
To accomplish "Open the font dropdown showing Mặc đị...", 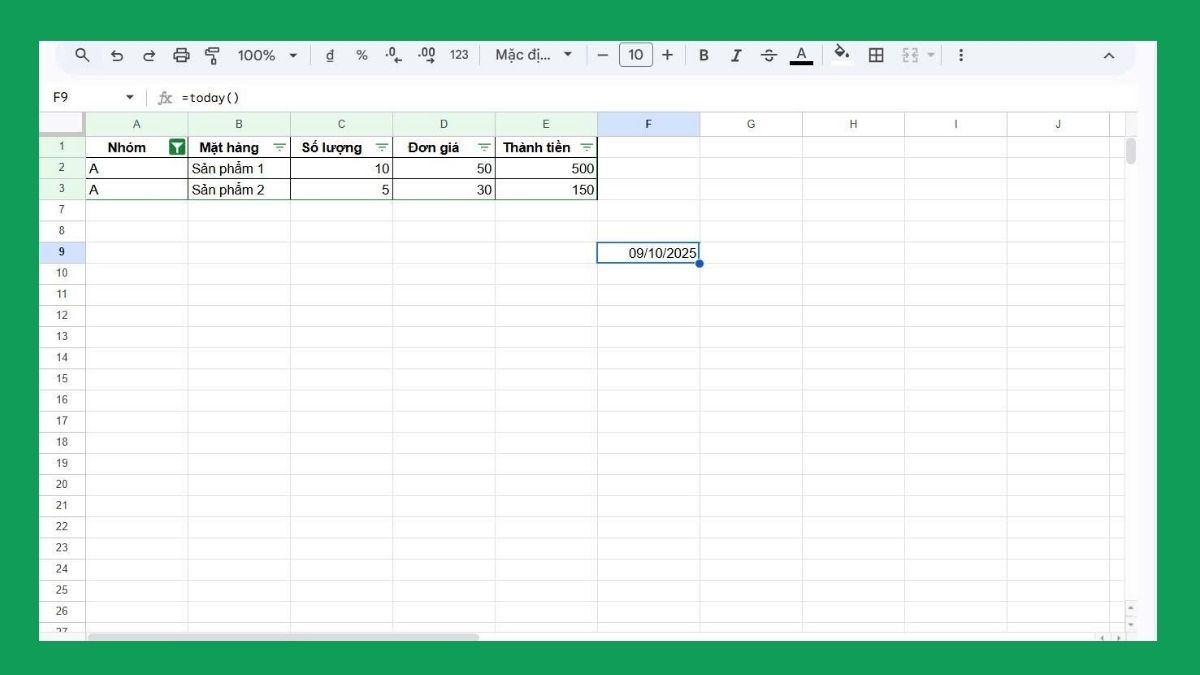I will coord(535,55).
